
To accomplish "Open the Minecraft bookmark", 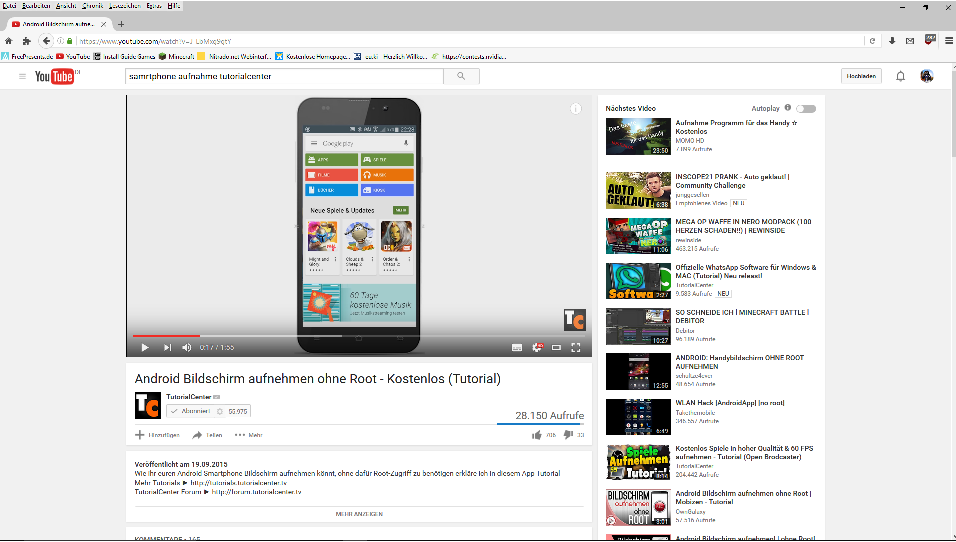I will [176, 56].
